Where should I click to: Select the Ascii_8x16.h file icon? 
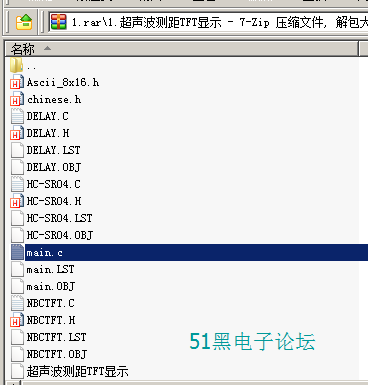(17, 82)
